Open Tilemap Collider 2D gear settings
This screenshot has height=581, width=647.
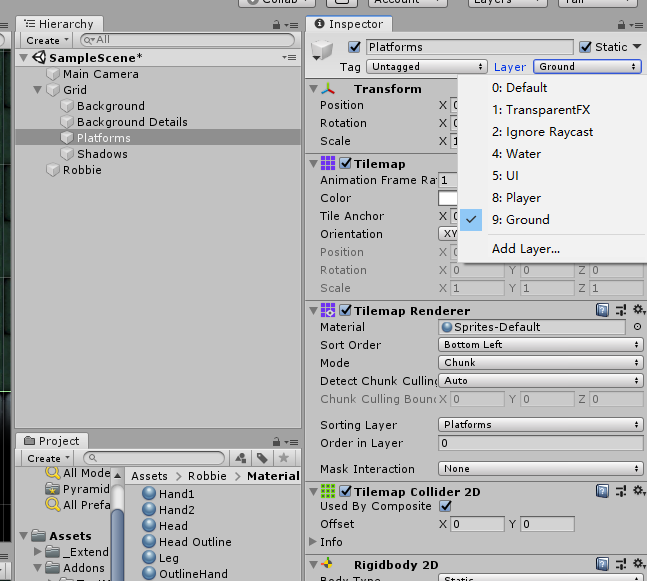click(639, 491)
